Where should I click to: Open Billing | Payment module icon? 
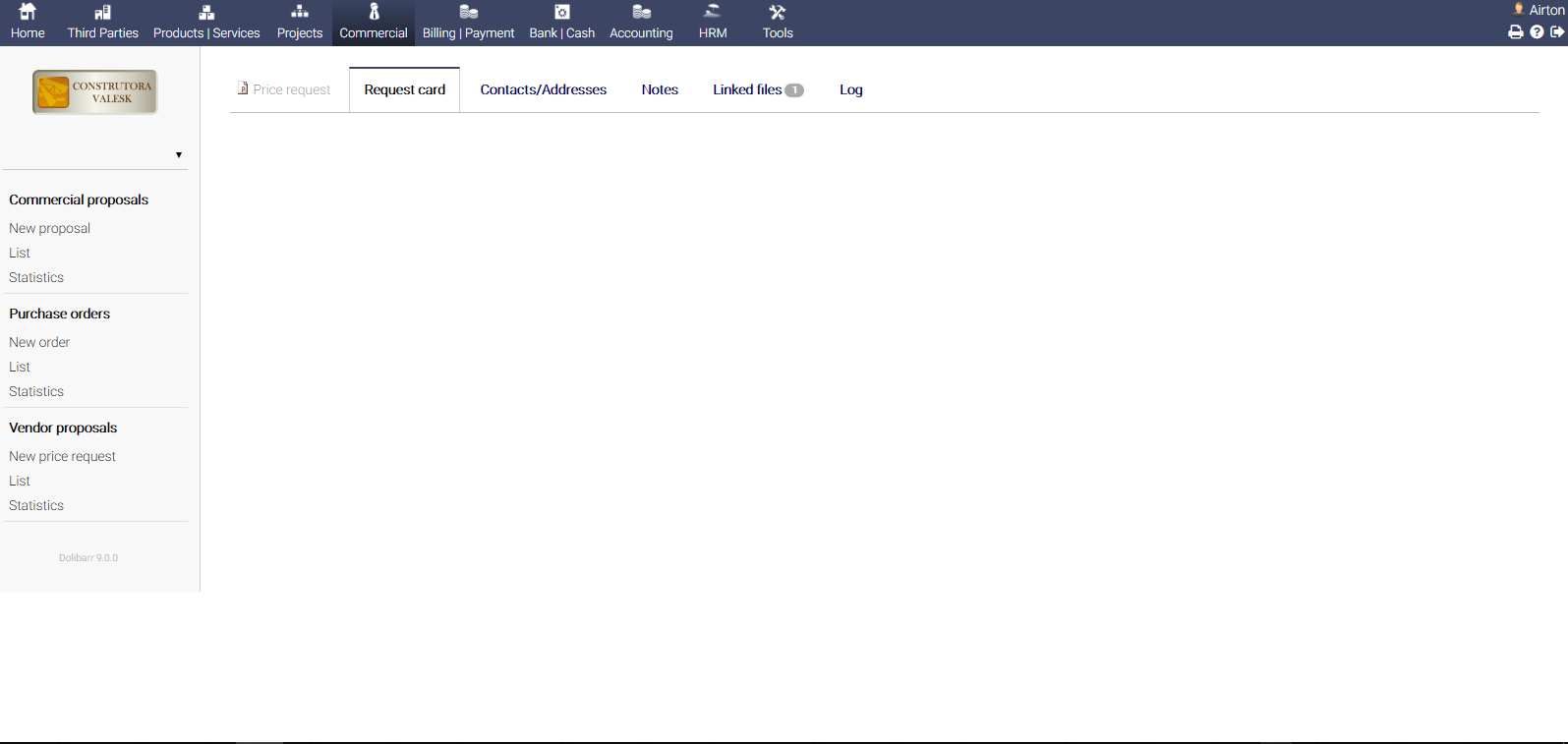point(468,13)
